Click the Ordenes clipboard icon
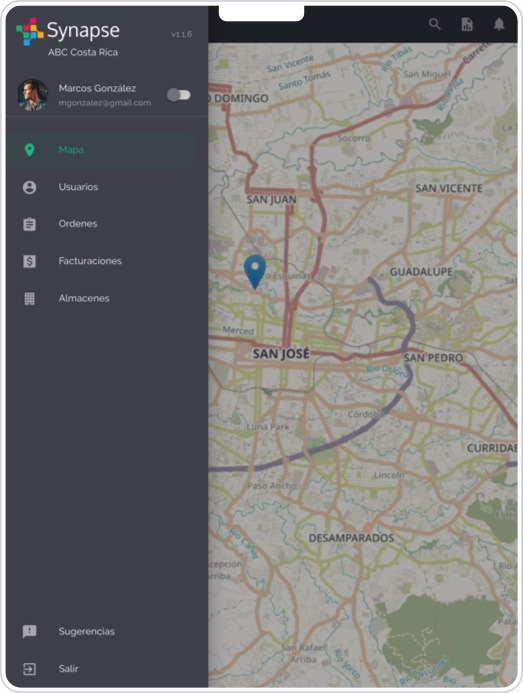Image resolution: width=523 pixels, height=693 pixels. (30, 224)
